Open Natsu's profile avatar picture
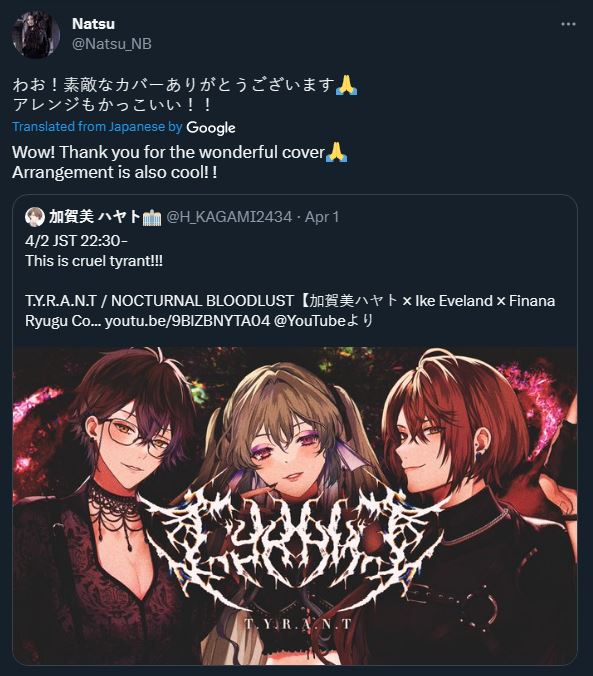The width and height of the screenshot is (593, 676). 36,34
